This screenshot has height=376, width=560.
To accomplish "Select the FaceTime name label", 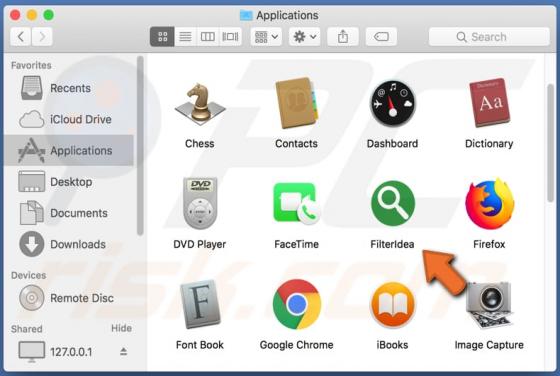I will click(296, 244).
